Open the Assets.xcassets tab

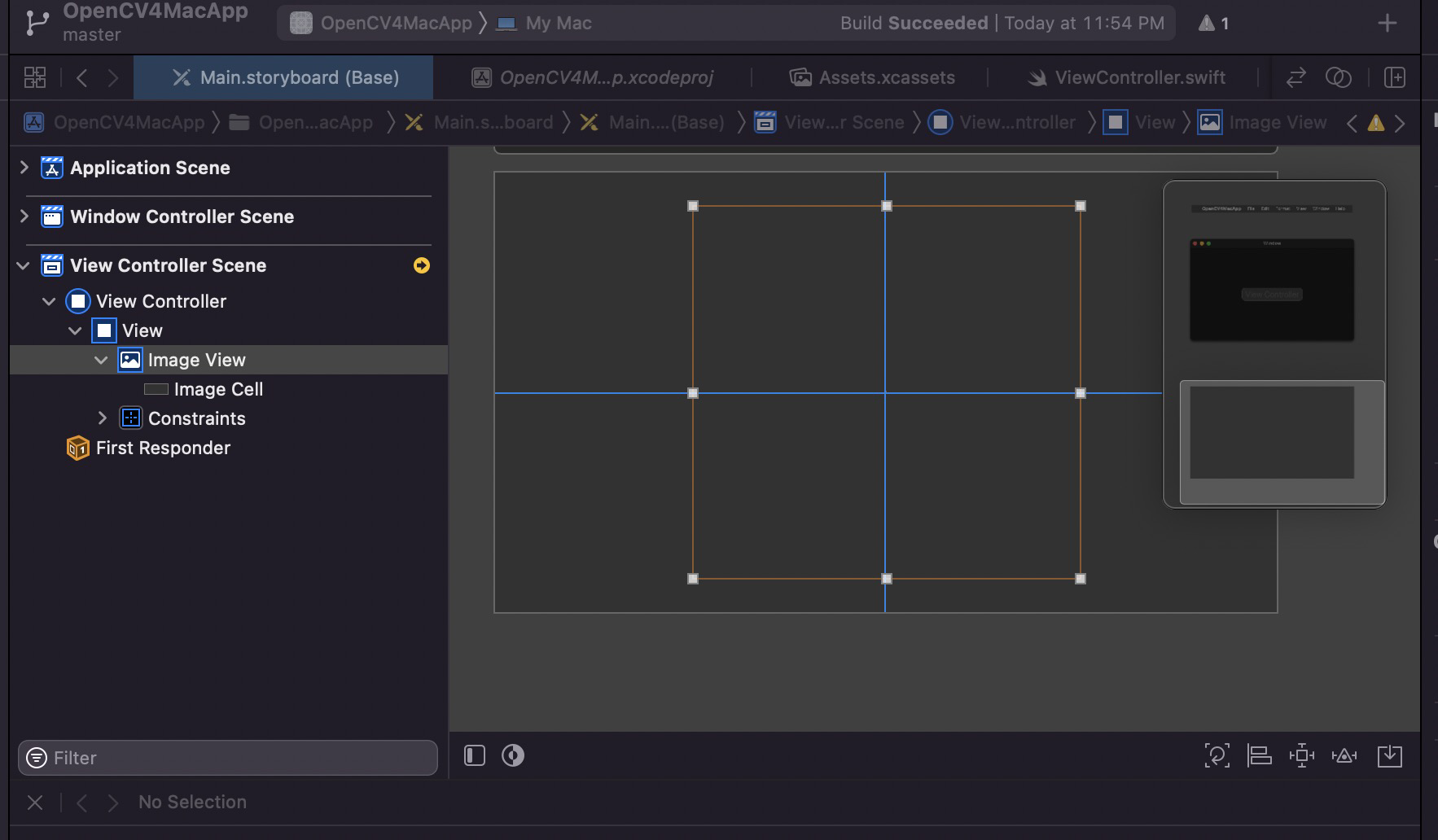click(872, 77)
